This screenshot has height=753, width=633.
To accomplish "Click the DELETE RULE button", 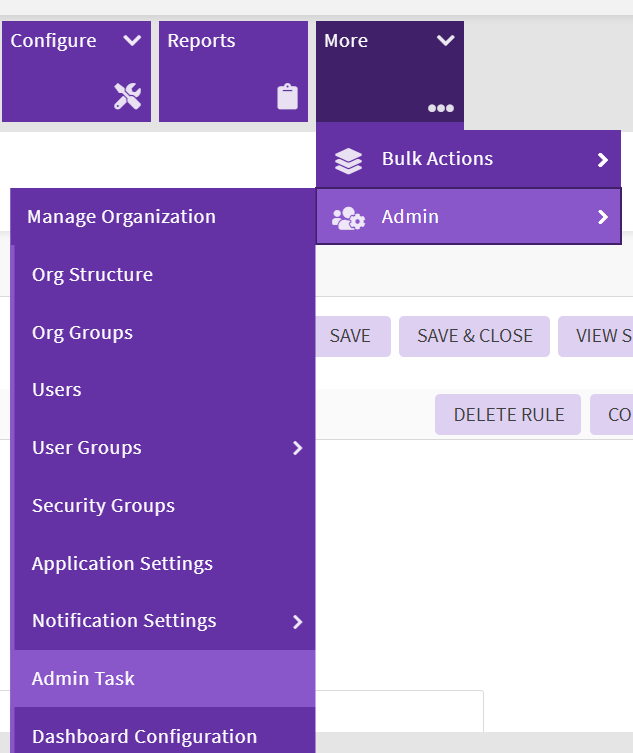I will [x=508, y=414].
